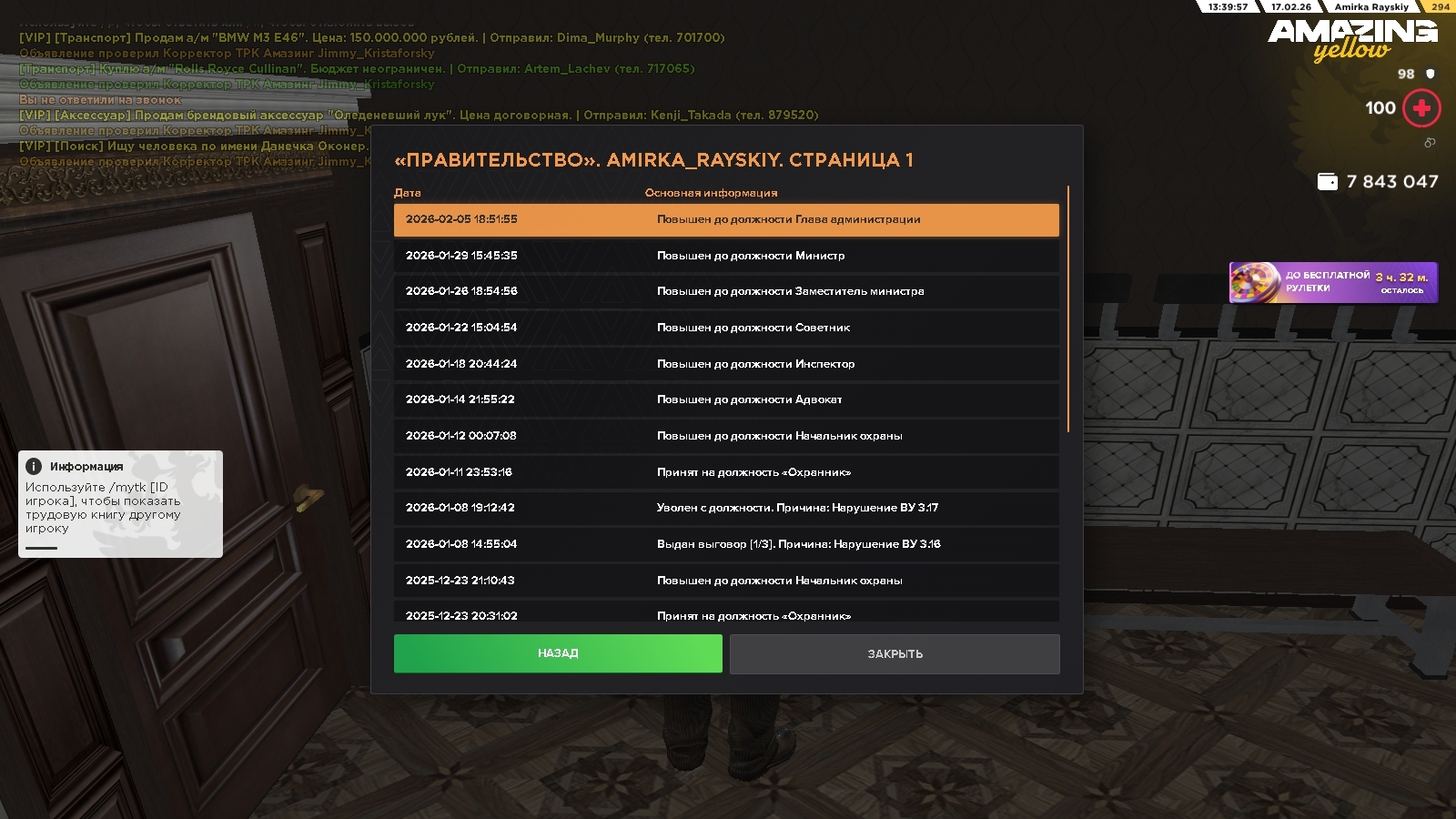
Task: Select the Глава администрации promotion entry
Action: pos(726,219)
